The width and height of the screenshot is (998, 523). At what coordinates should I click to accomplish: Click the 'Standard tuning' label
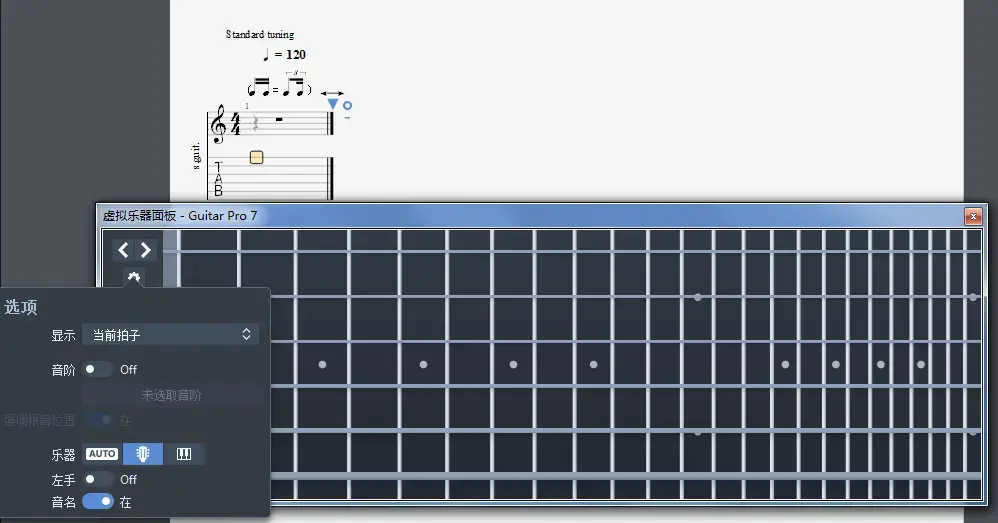click(x=260, y=34)
